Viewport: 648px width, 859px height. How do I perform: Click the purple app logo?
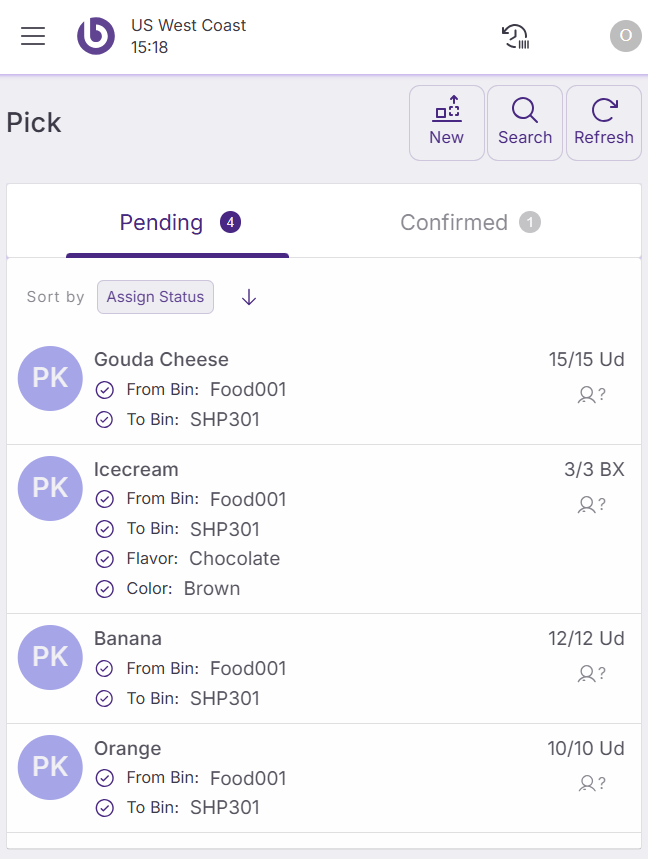click(96, 37)
